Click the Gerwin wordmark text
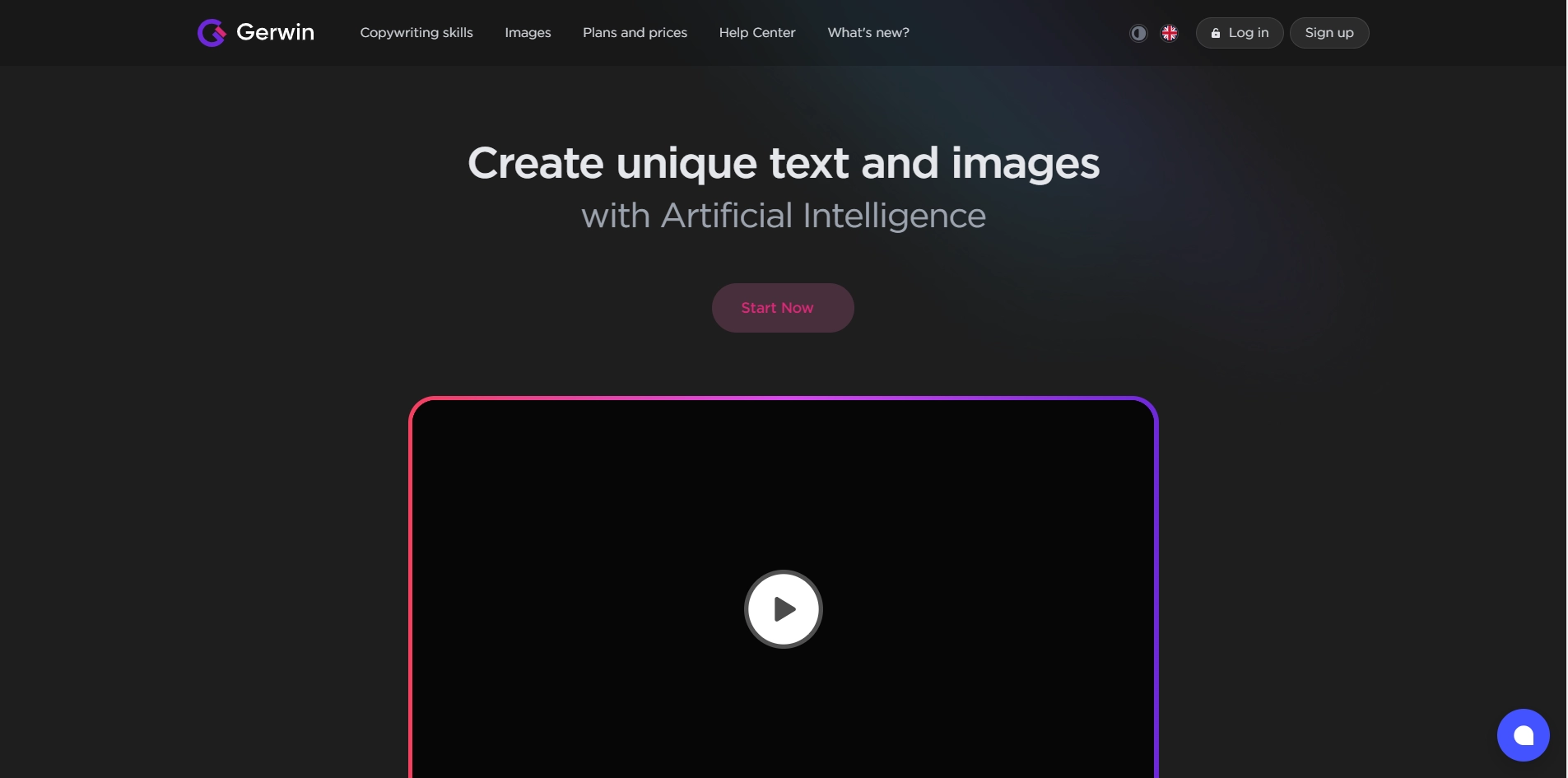The height and width of the screenshot is (778, 1568). 275,32
